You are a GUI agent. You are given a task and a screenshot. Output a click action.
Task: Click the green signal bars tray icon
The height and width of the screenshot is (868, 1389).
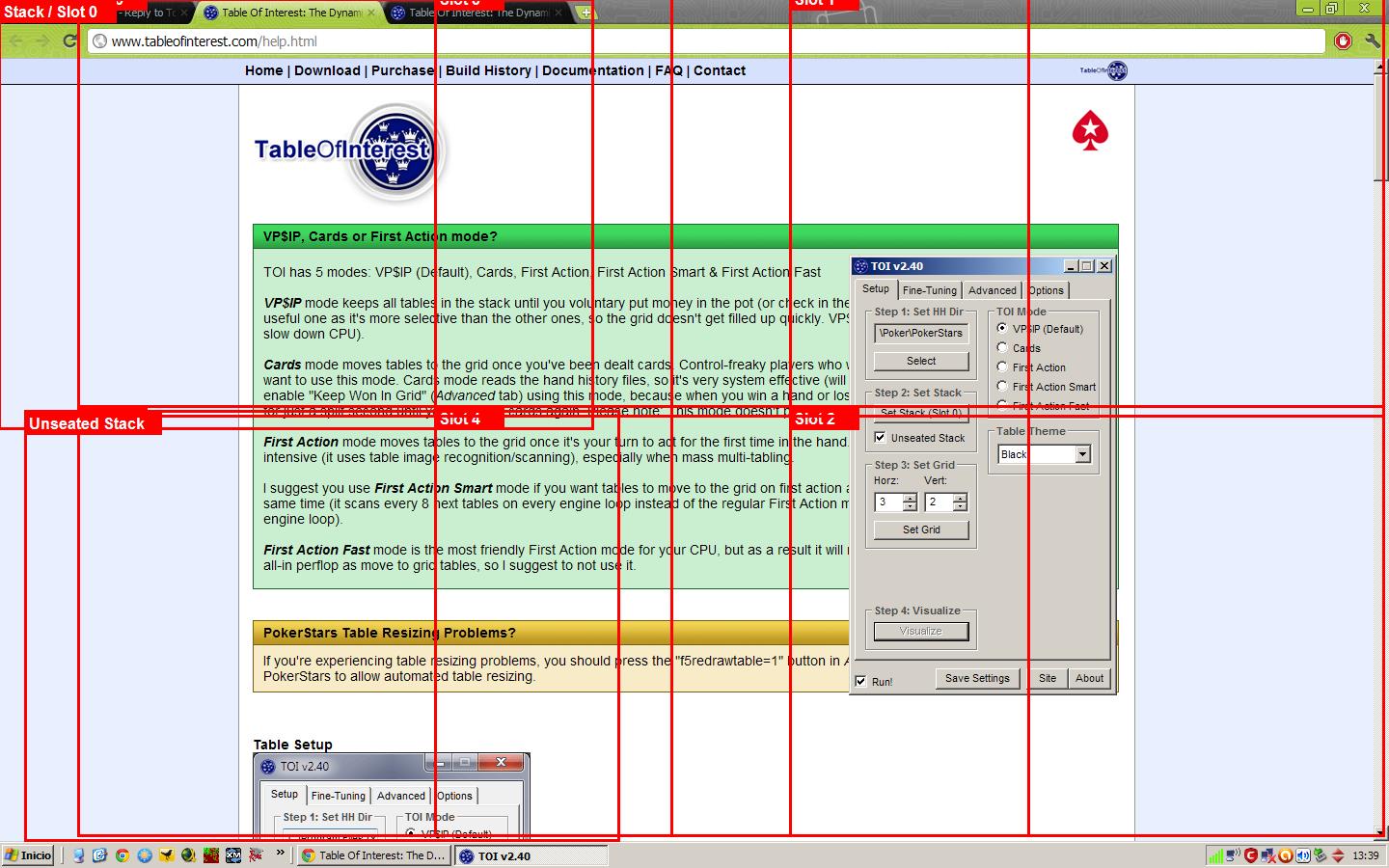[x=1216, y=855]
